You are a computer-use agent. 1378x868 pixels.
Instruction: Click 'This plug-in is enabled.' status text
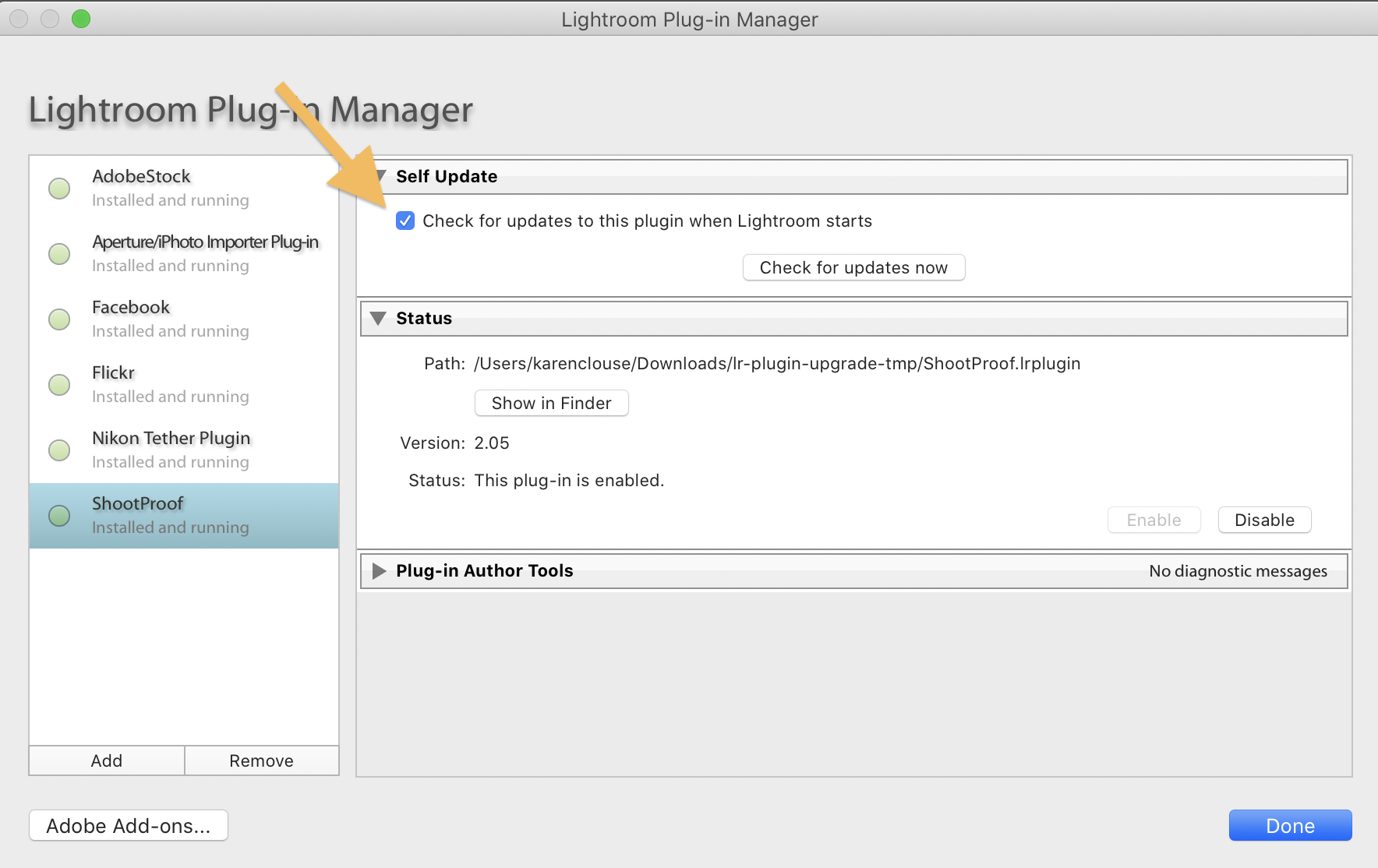[569, 481]
